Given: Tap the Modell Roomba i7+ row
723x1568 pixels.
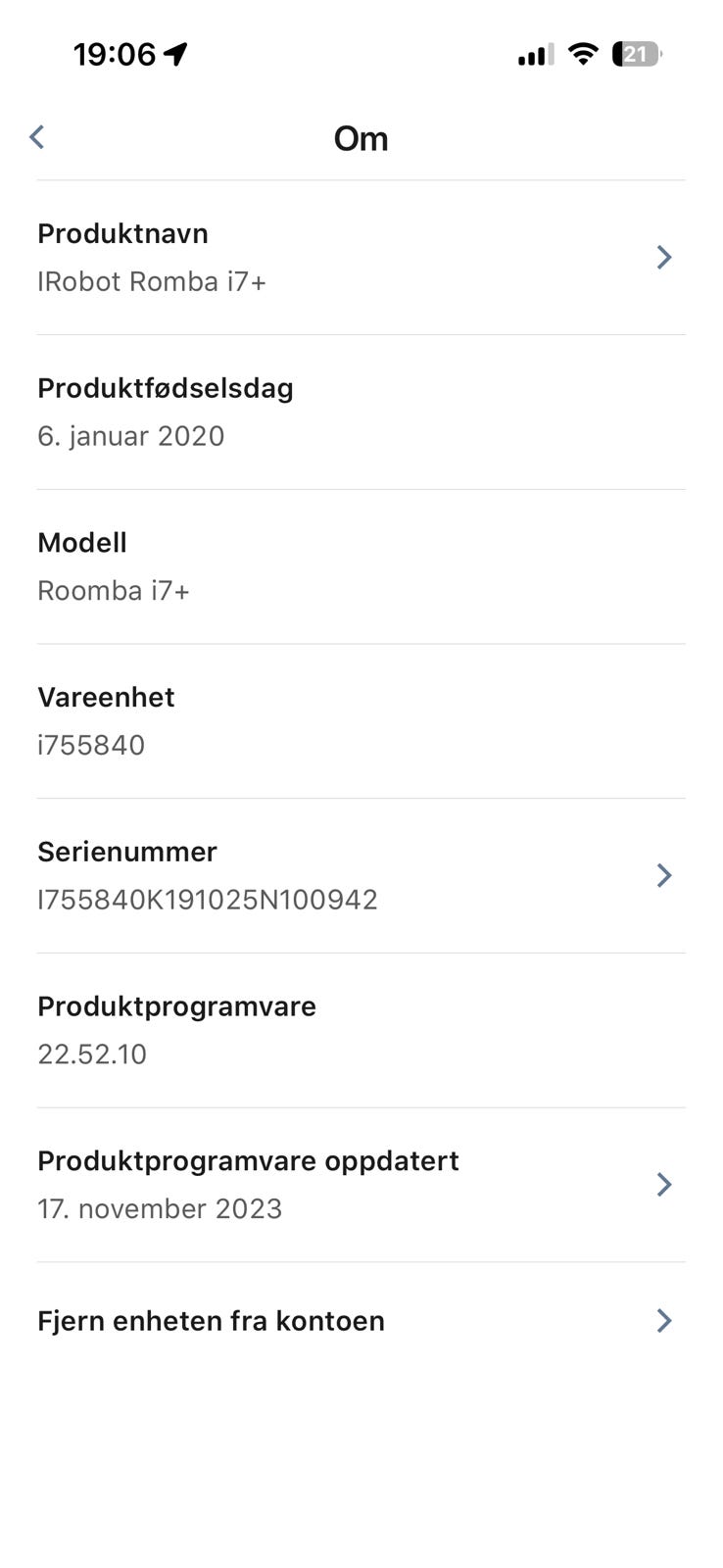Looking at the screenshot, I should [361, 566].
